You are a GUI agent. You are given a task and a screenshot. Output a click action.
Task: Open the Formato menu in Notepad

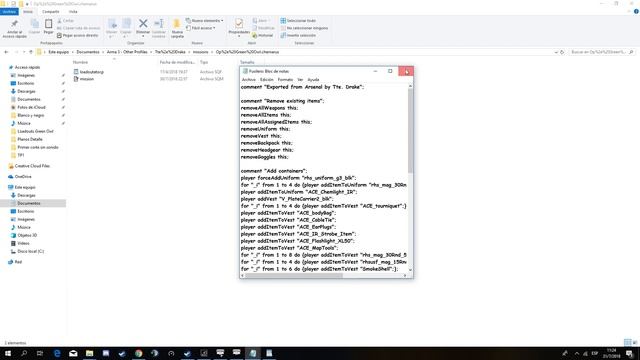(285, 80)
